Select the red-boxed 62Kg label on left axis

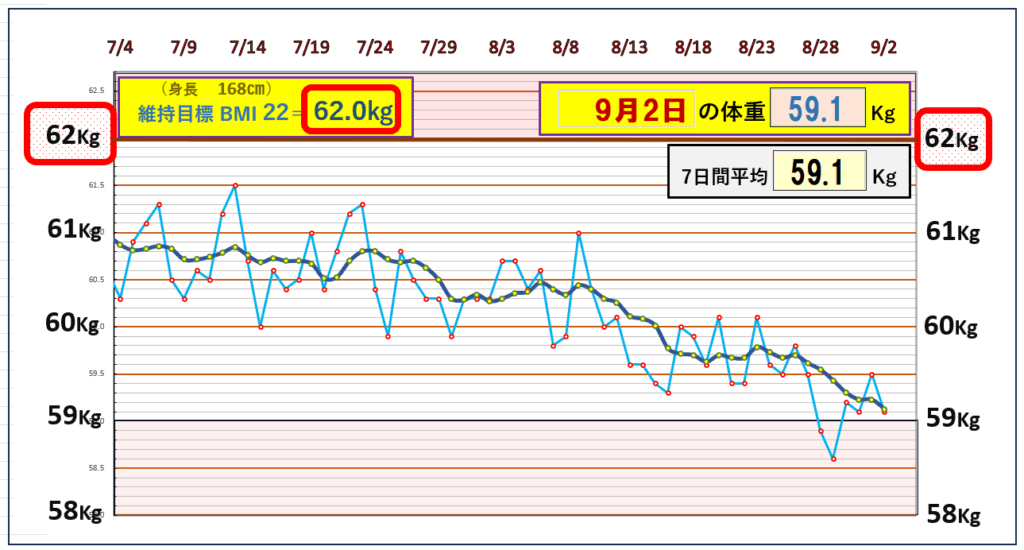coord(71,135)
